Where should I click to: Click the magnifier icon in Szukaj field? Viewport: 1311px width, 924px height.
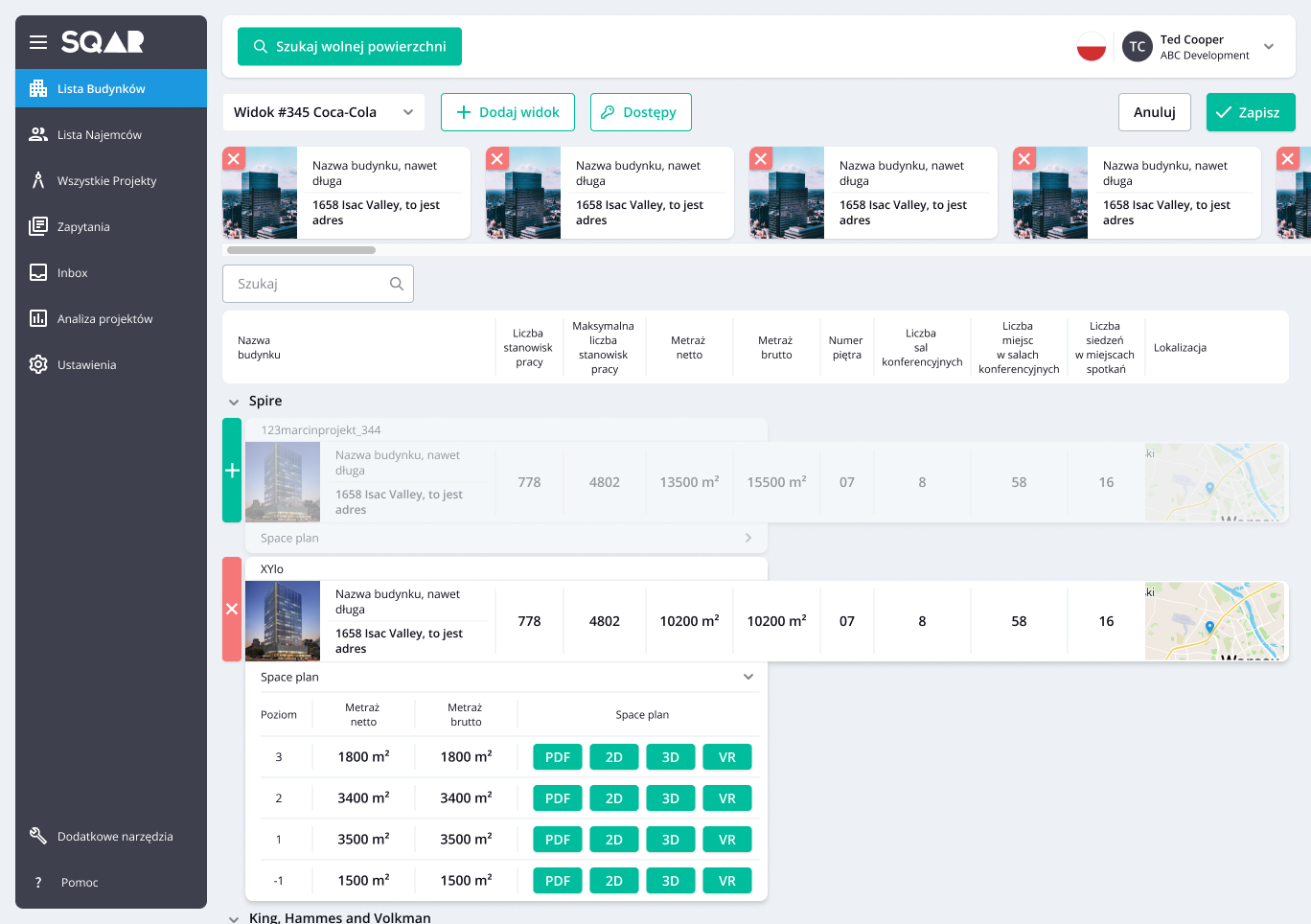[397, 284]
